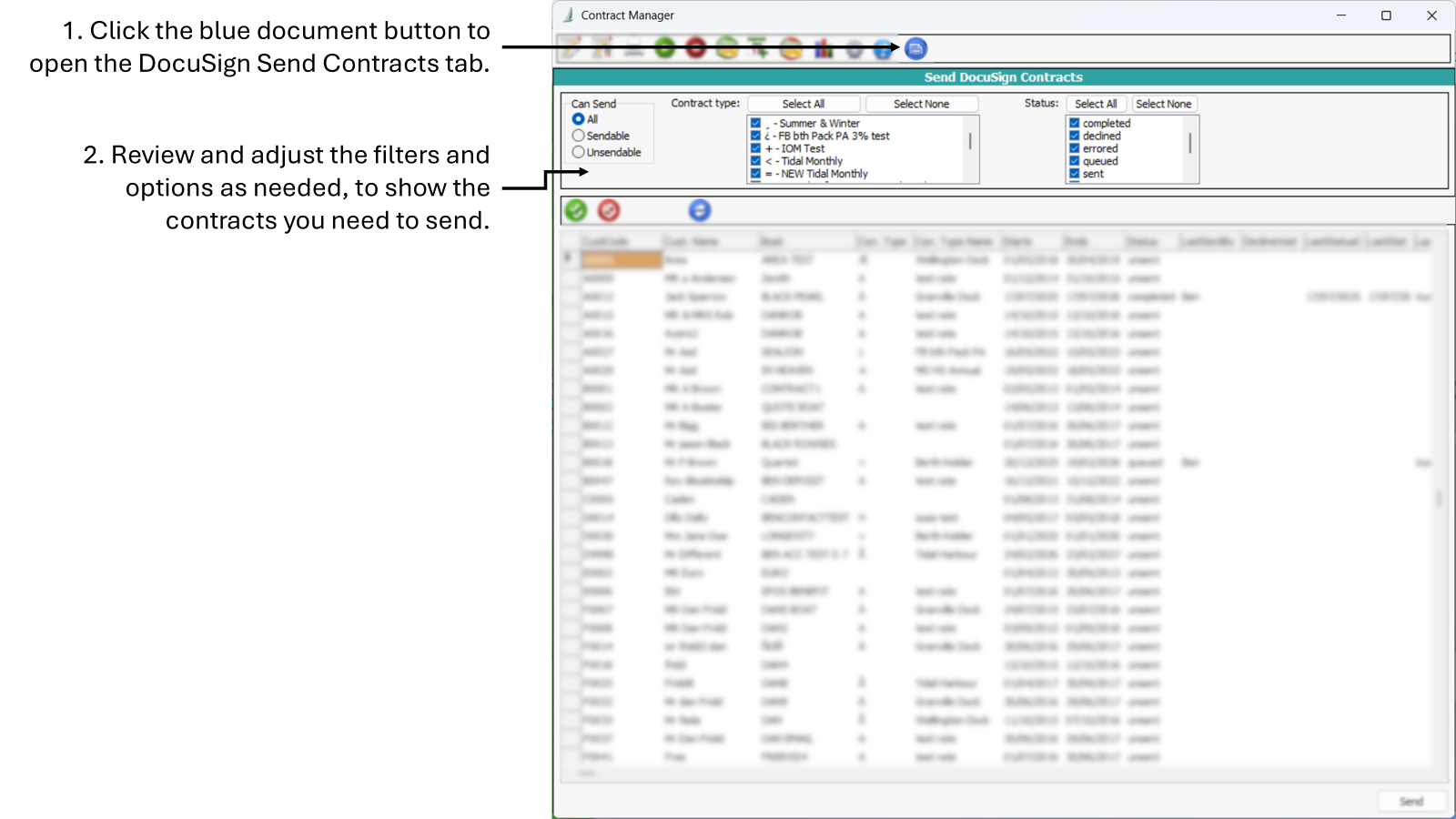Screen dimensions: 1456x819
Task: Click Select None for Status
Action: [1164, 103]
